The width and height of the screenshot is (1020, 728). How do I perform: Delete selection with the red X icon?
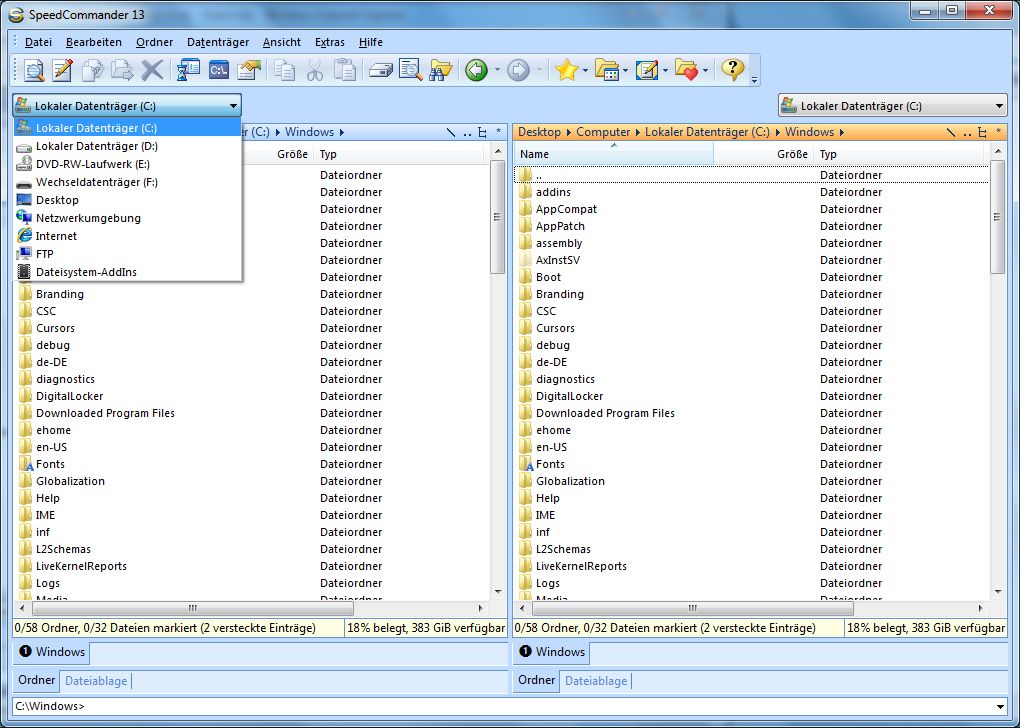click(x=152, y=70)
